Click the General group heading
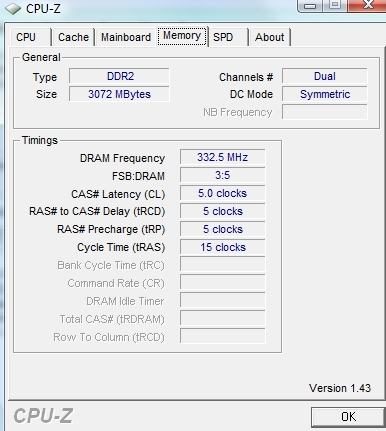 click(41, 57)
